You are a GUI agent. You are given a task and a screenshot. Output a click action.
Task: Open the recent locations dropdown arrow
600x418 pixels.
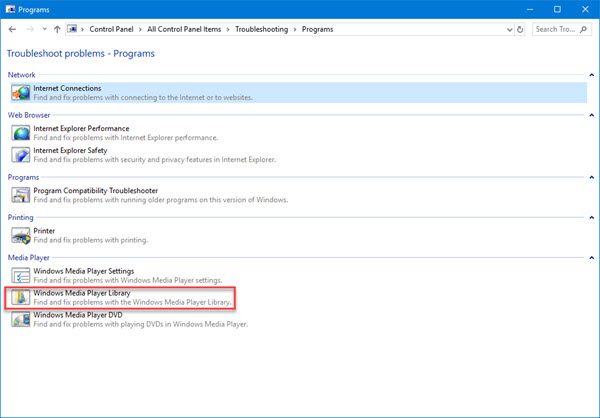pyautogui.click(x=44, y=29)
